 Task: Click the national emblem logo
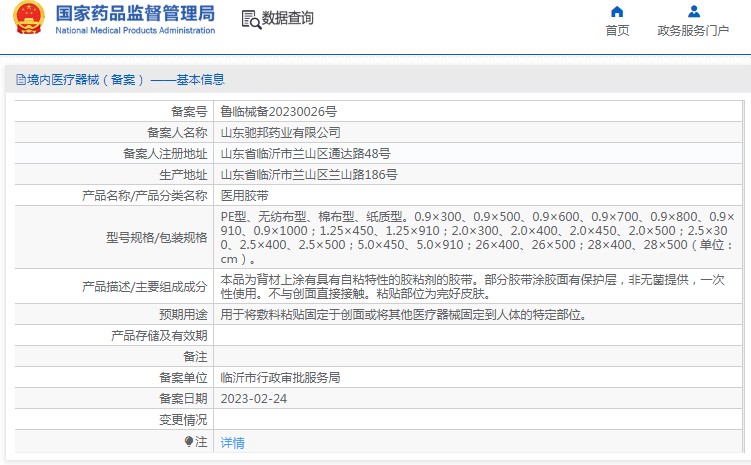coord(29,18)
